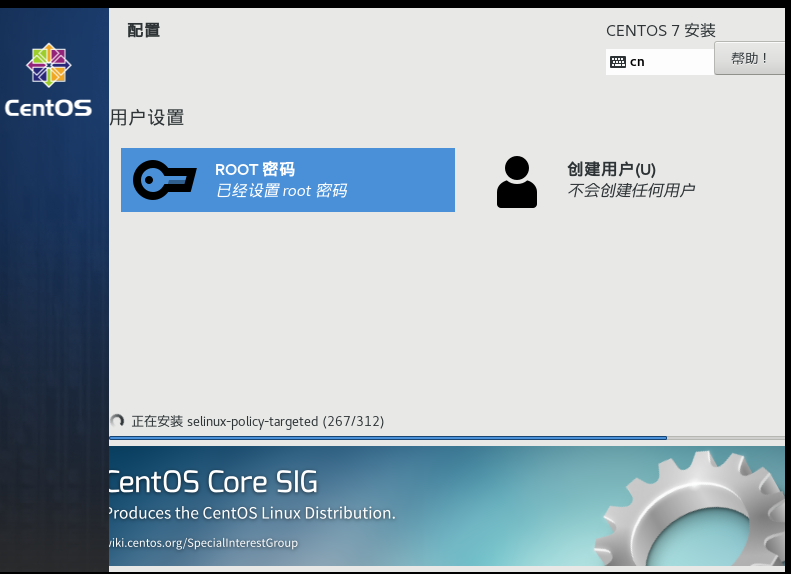Open the ROOT 密码 settings
The height and width of the screenshot is (574, 791).
287,180
